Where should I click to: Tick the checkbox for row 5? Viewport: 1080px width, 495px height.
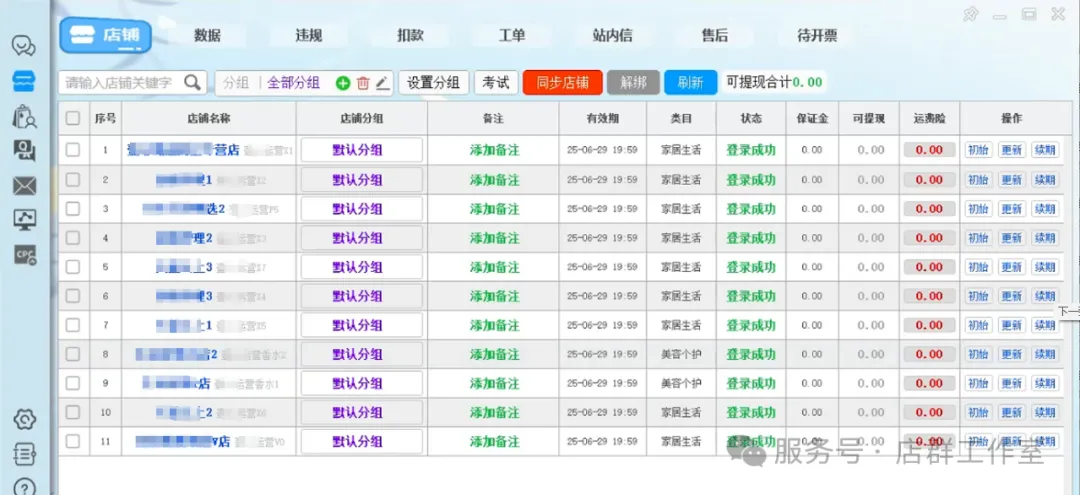73,267
